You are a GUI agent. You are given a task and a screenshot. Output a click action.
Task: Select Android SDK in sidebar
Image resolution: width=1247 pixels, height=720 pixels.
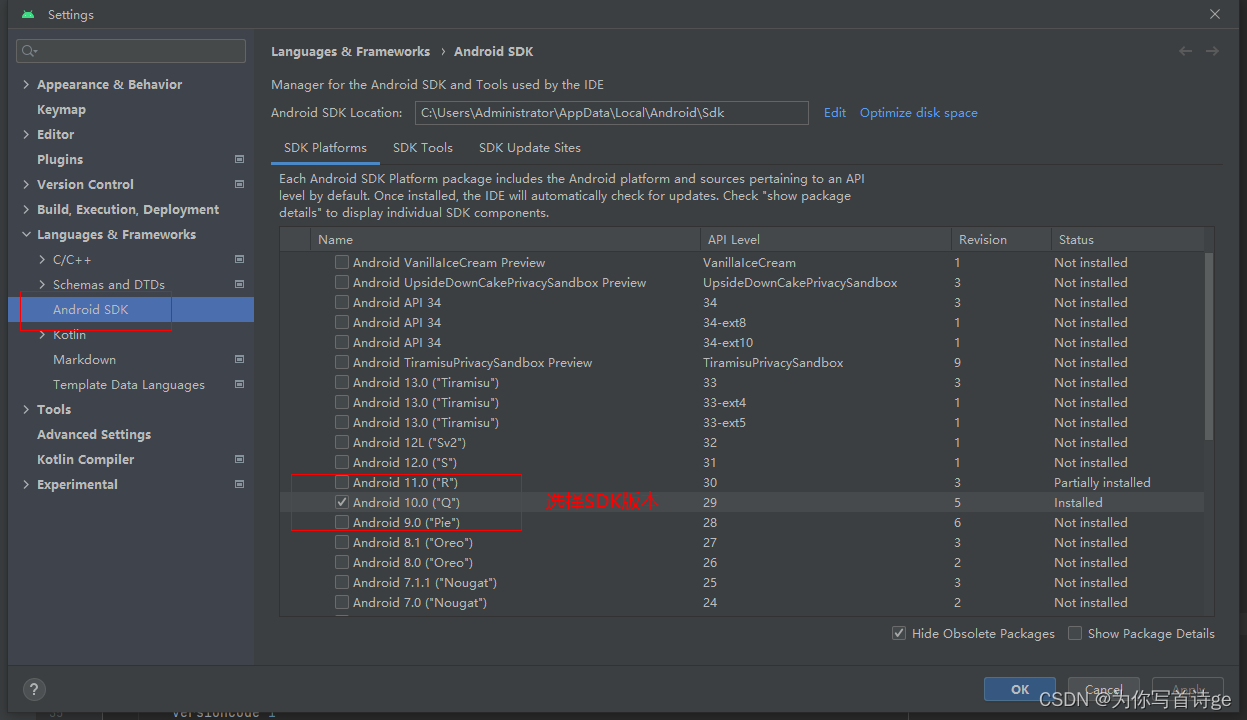pyautogui.click(x=131, y=310)
